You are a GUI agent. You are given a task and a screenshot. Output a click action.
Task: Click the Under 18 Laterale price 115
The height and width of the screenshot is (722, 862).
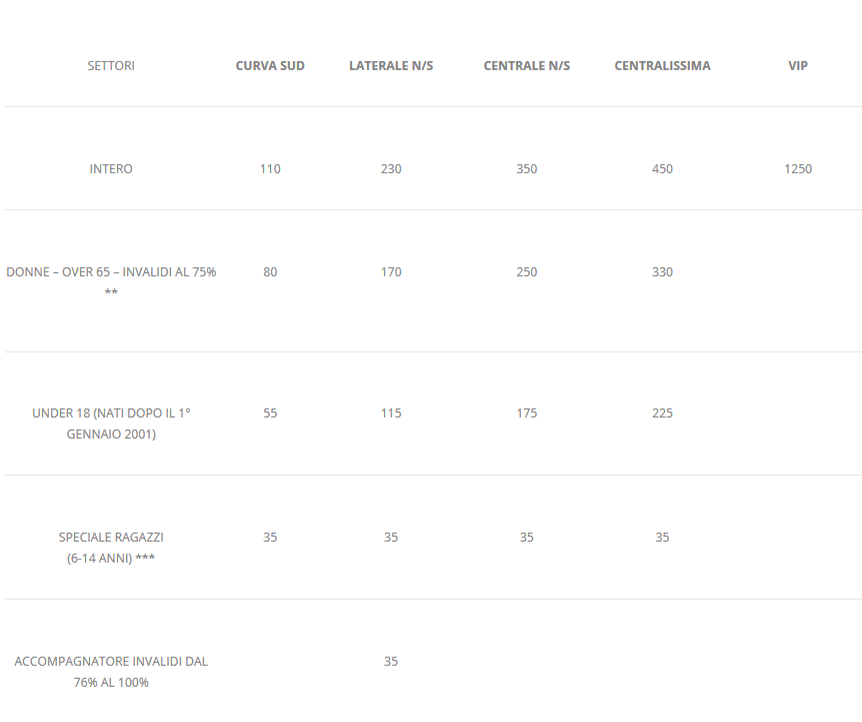pyautogui.click(x=391, y=413)
